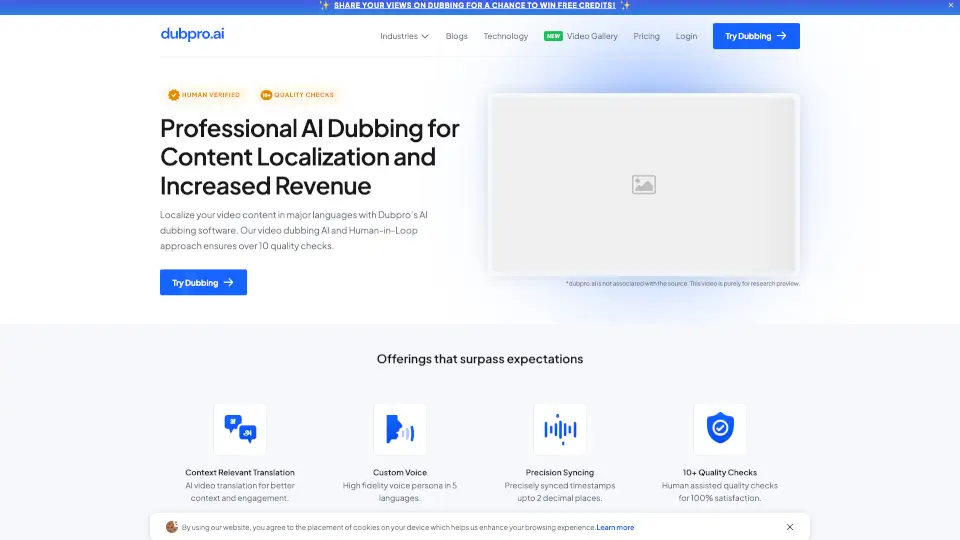Click the arrow icon in the header Try Dubbing button
960x540 pixels.
pos(781,36)
